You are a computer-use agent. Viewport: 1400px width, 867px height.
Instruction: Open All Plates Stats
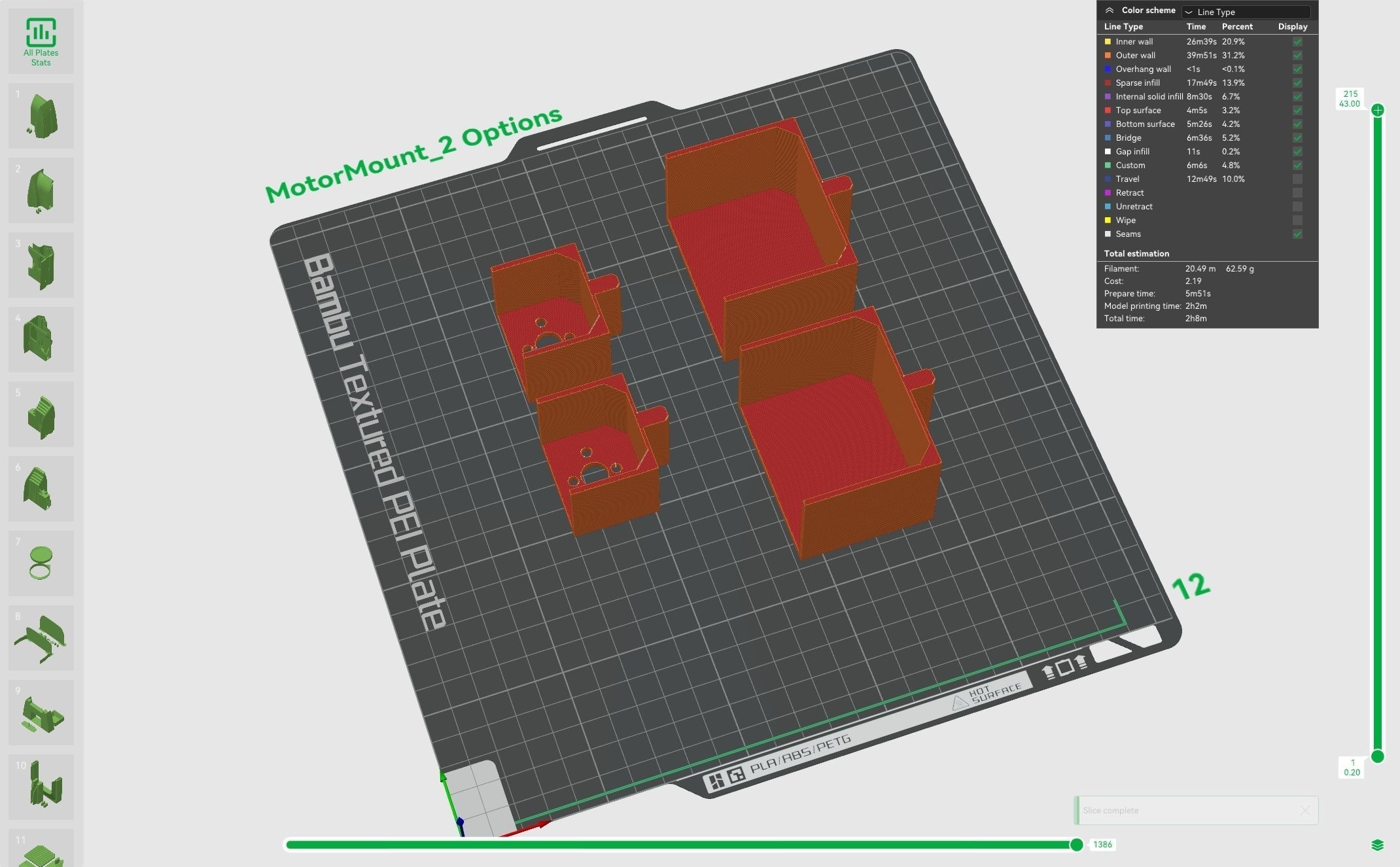(x=41, y=41)
